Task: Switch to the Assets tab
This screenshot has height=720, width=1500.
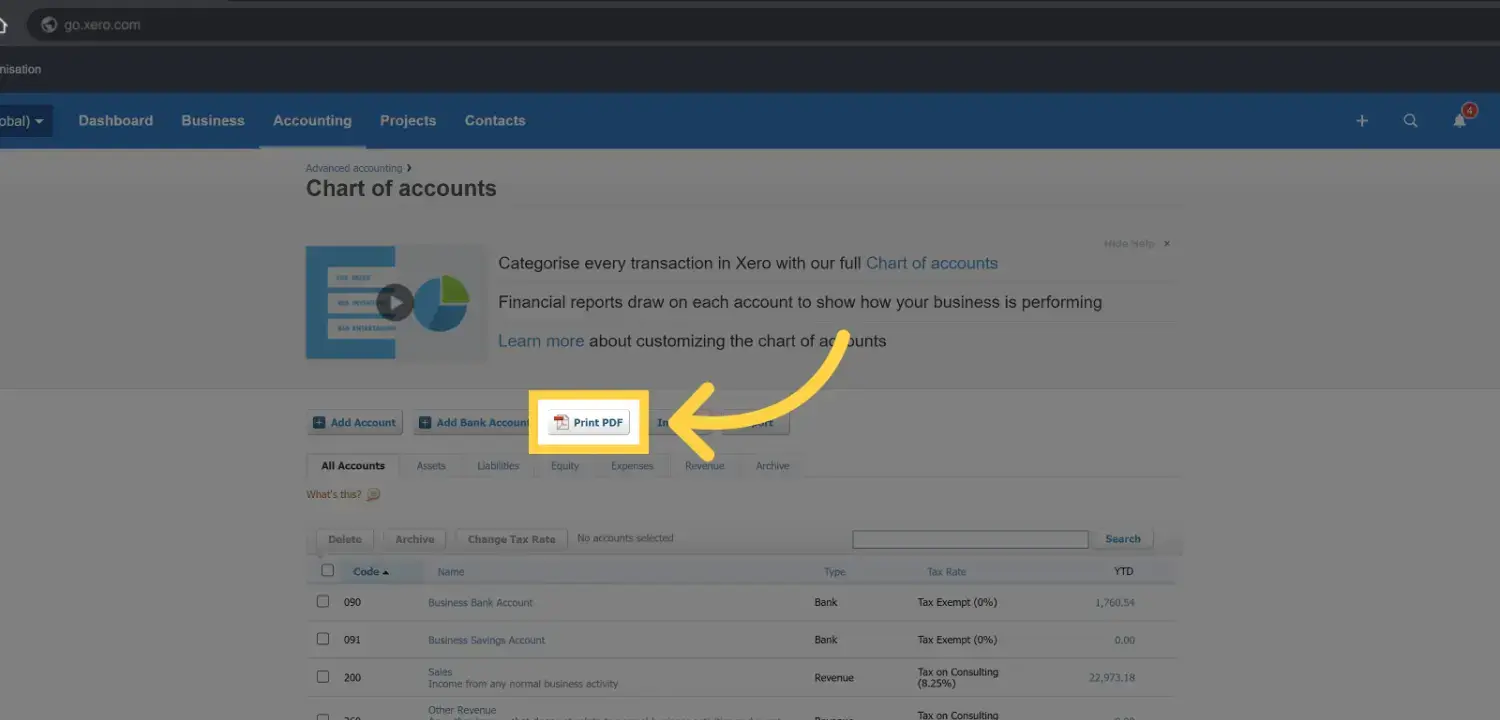Action: click(x=431, y=466)
